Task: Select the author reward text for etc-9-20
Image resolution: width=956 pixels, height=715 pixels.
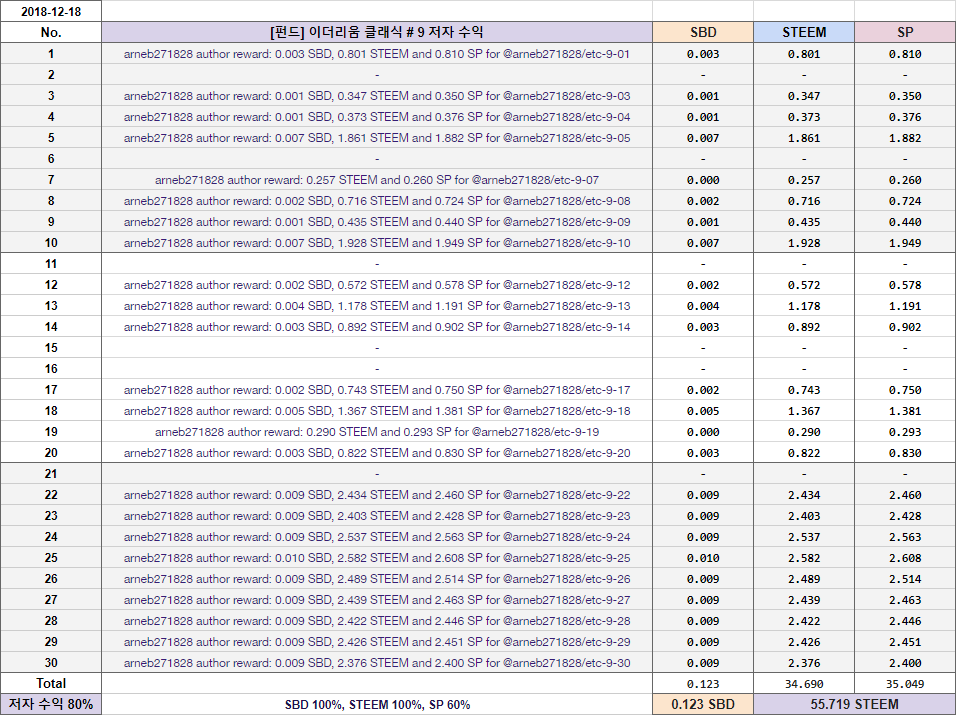Action: 377,453
